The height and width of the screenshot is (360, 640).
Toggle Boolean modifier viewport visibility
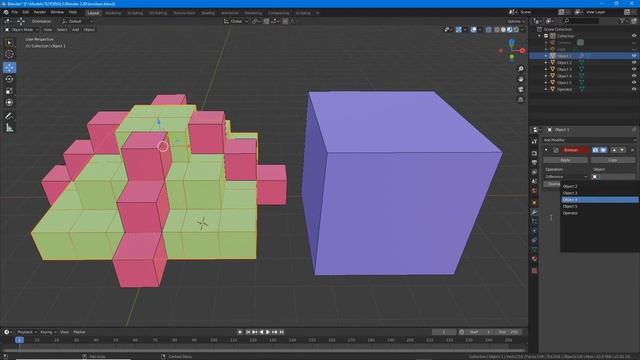tap(603, 150)
